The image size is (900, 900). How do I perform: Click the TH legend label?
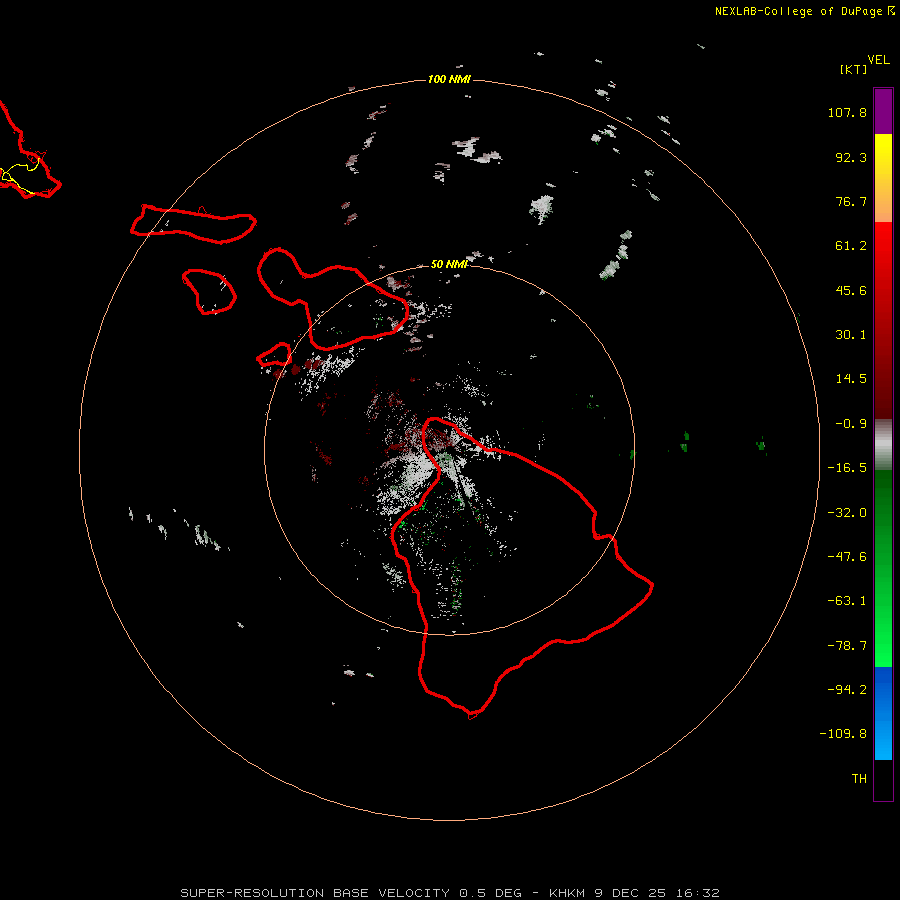pyautogui.click(x=859, y=779)
